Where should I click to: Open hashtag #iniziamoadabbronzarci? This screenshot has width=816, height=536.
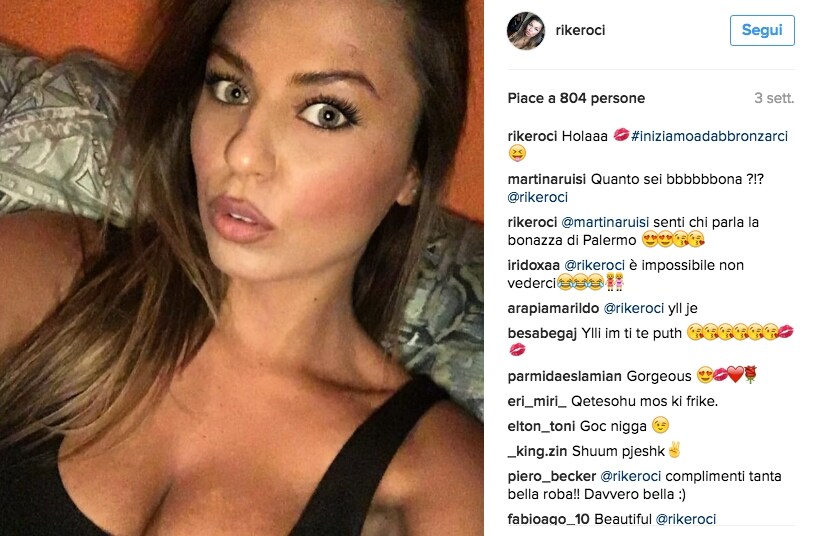(709, 136)
